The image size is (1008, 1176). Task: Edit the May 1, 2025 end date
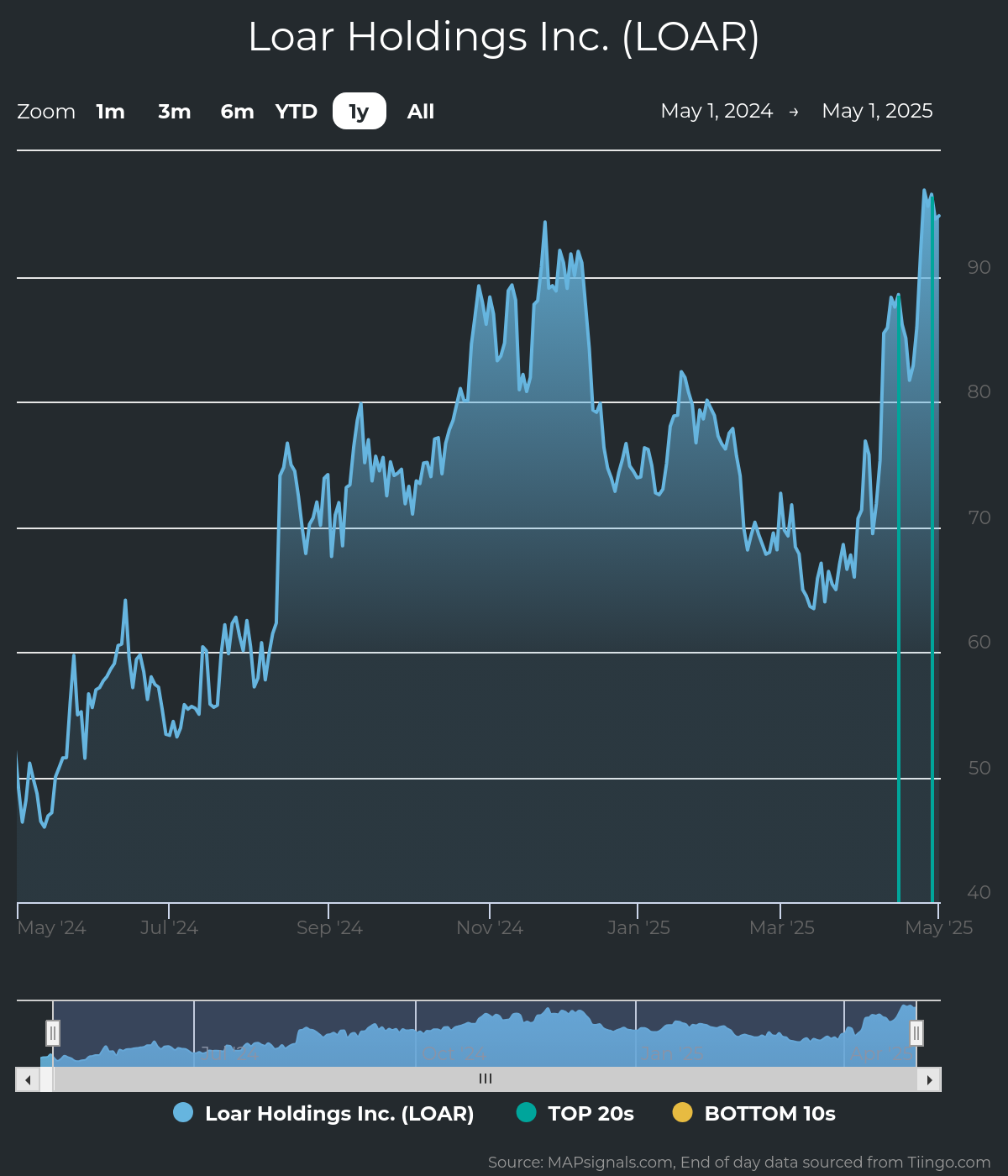click(878, 111)
